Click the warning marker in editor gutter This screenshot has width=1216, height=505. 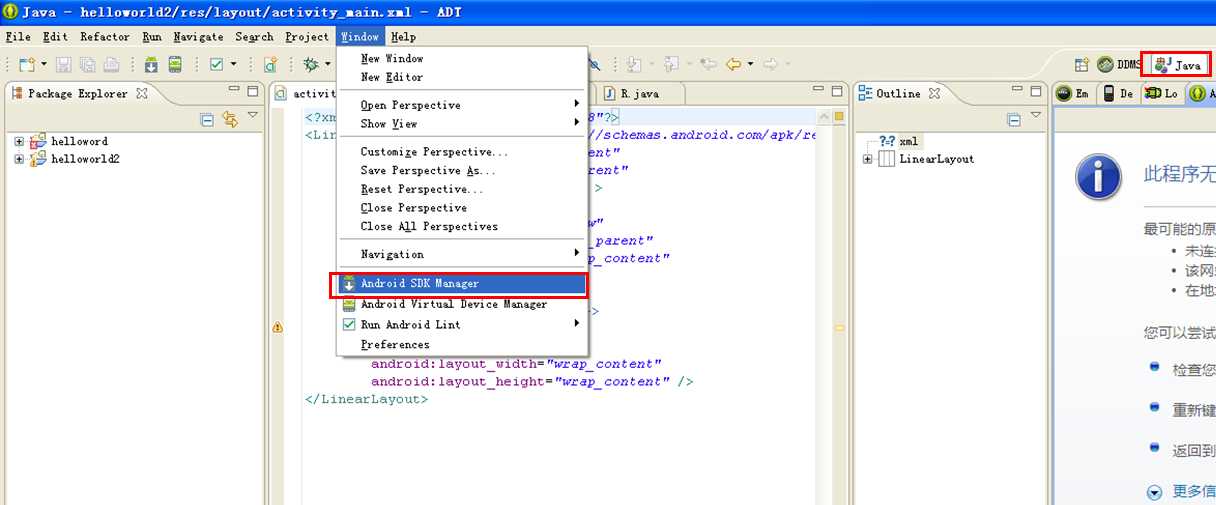[277, 327]
